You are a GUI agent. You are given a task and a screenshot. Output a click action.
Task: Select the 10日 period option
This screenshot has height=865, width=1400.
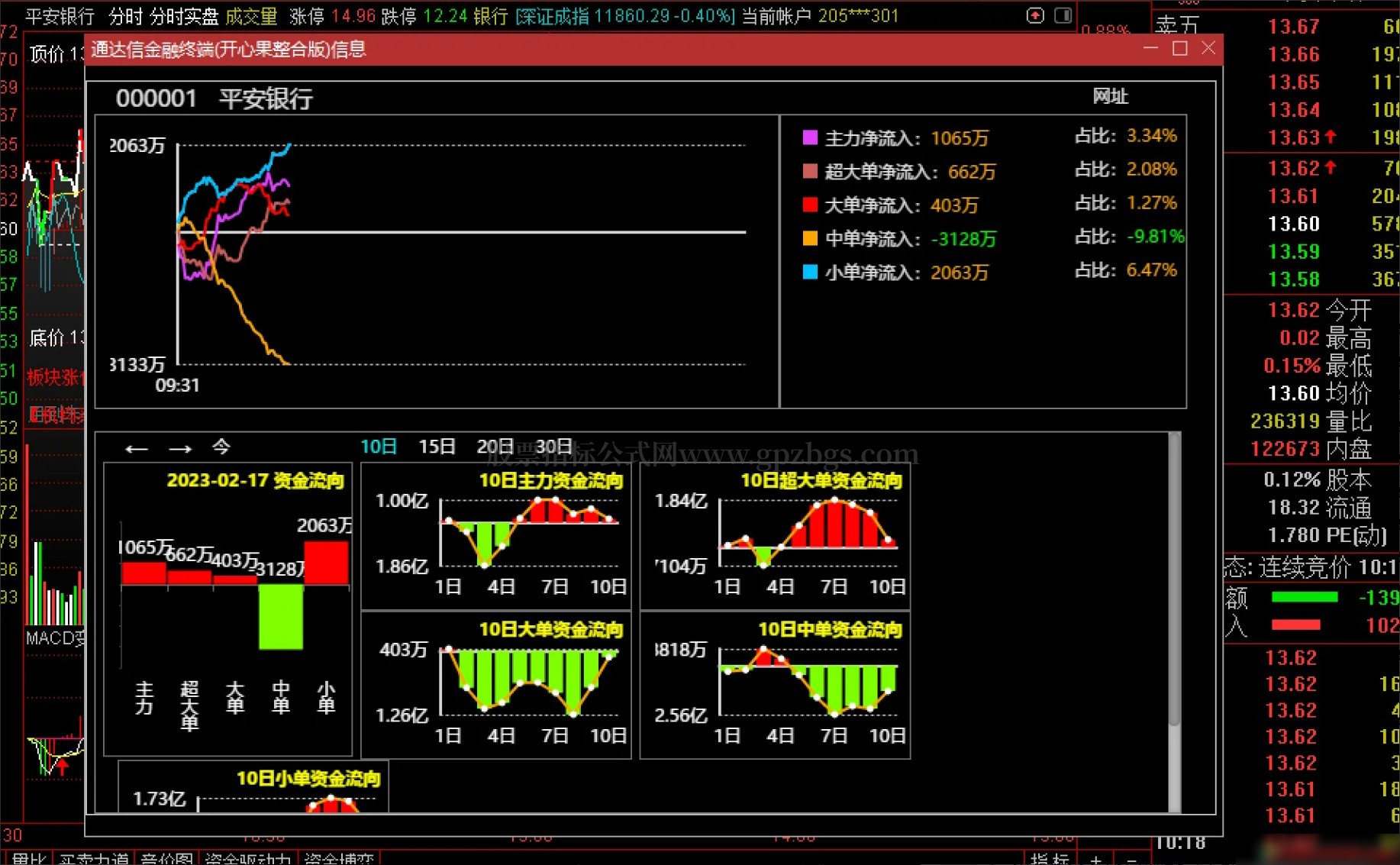click(379, 447)
